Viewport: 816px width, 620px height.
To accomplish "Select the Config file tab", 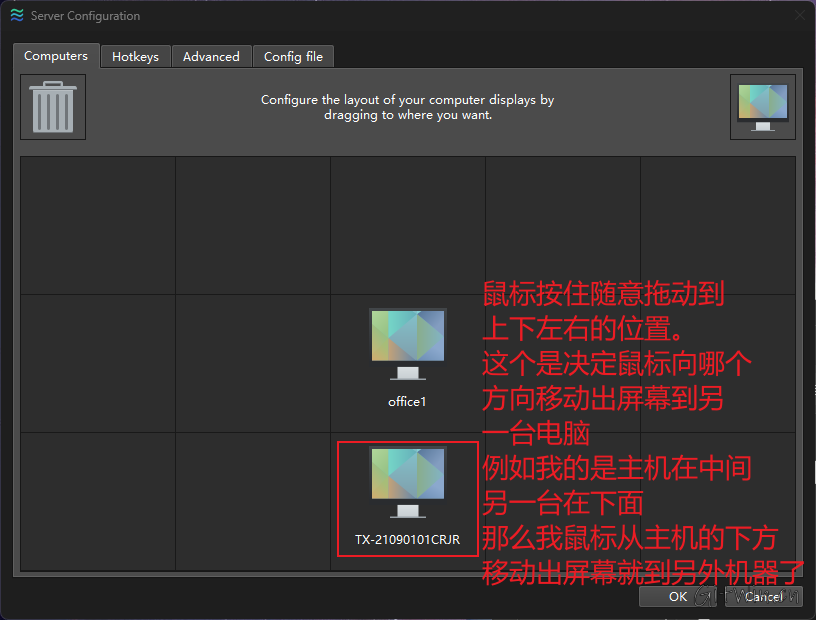I will 293,57.
